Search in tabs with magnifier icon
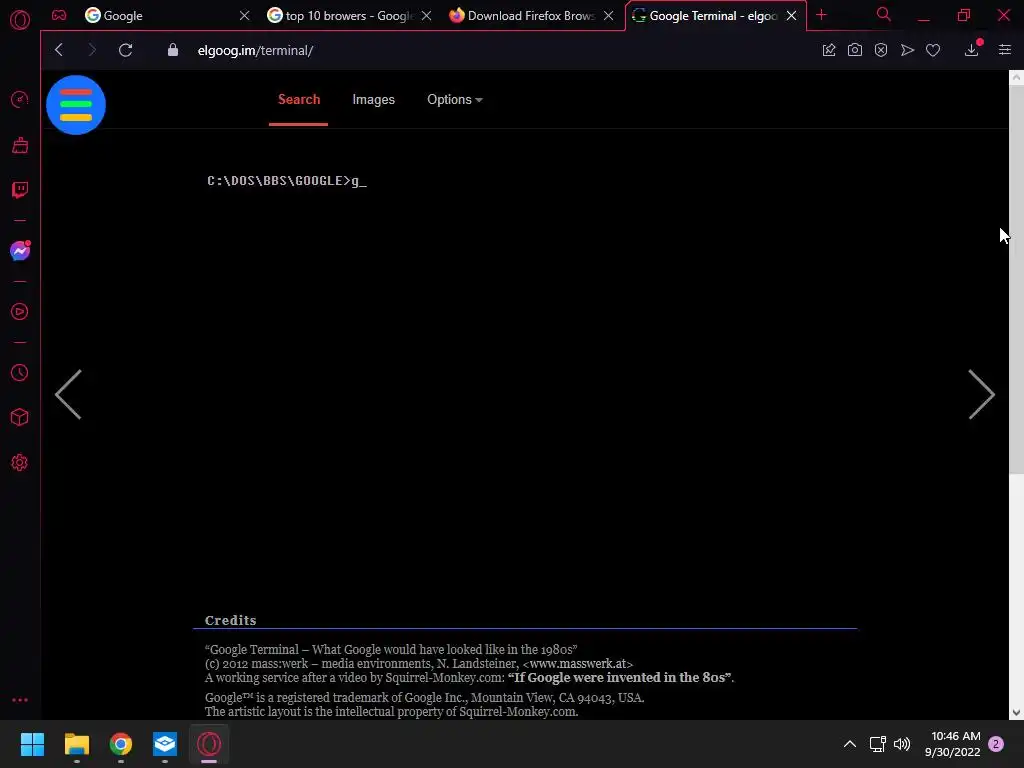This screenshot has width=1024, height=768. (x=884, y=14)
